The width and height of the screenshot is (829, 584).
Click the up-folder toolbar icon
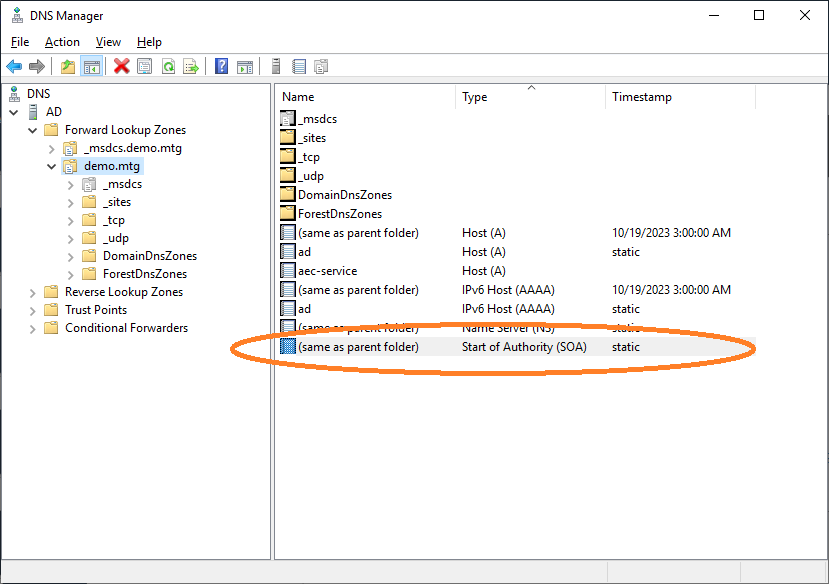66,67
